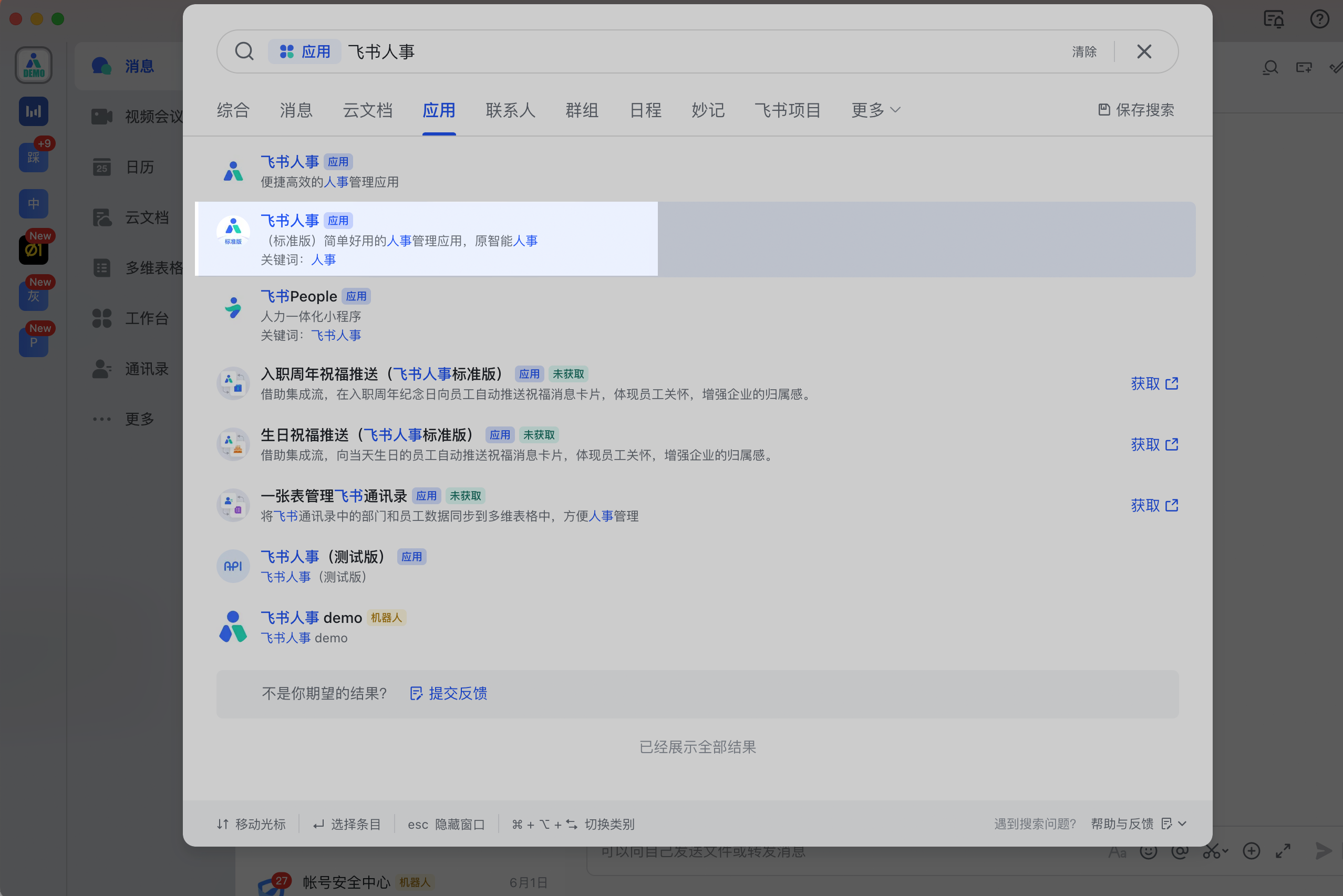Switch to the 云文档 tab
The width and height of the screenshot is (1343, 896).
click(368, 110)
